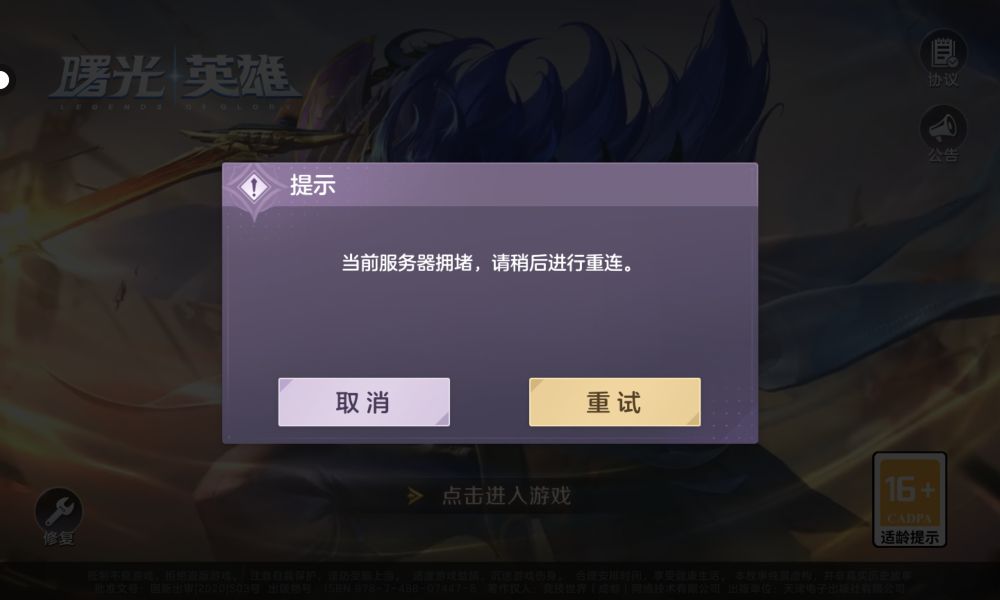Tap the 修复 wrench repair icon

(x=59, y=510)
